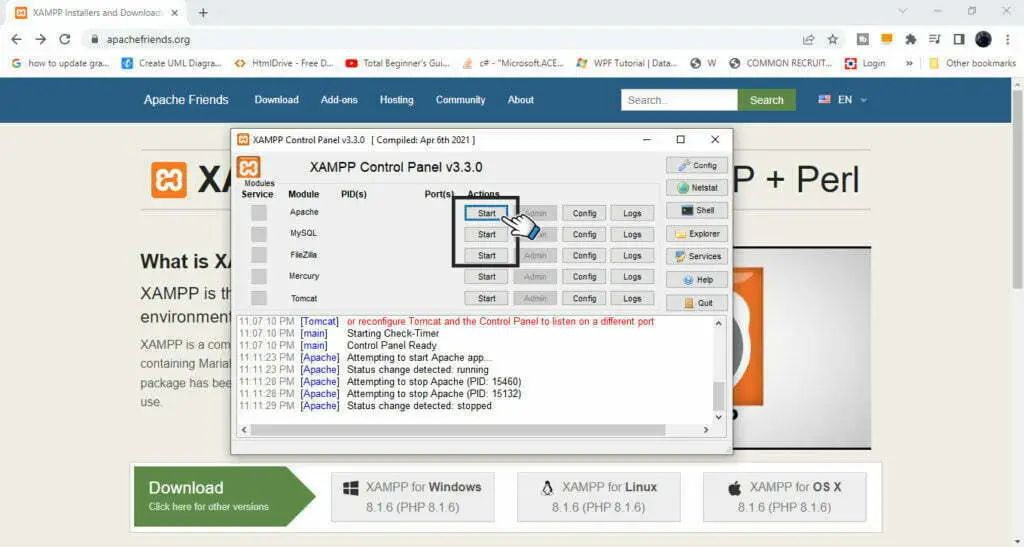The width and height of the screenshot is (1024, 547).
Task: Open the Hosting menu item
Action: click(x=396, y=100)
